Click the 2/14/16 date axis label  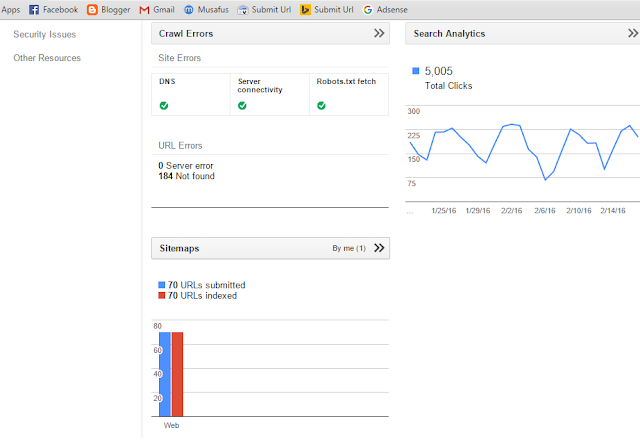pos(613,211)
